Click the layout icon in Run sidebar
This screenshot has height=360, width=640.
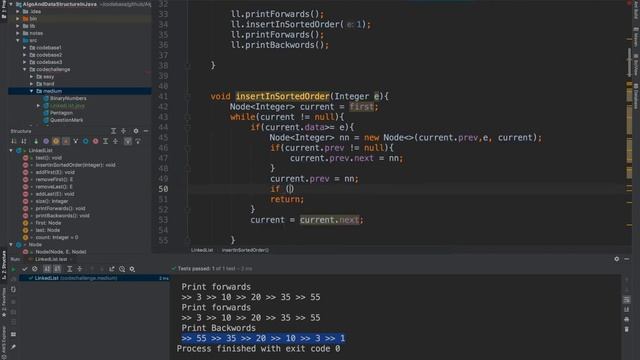pos(13,334)
